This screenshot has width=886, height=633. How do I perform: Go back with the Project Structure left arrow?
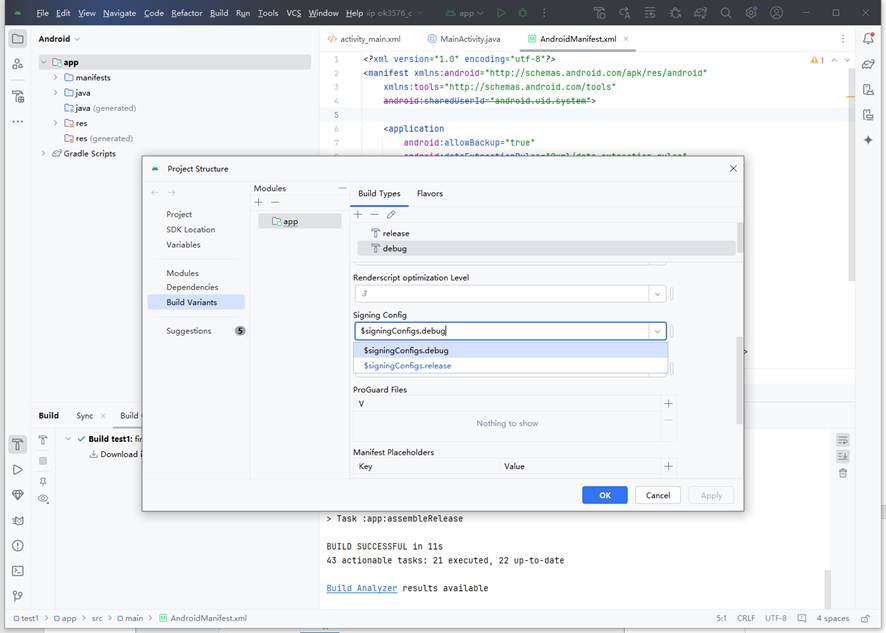pyautogui.click(x=155, y=193)
